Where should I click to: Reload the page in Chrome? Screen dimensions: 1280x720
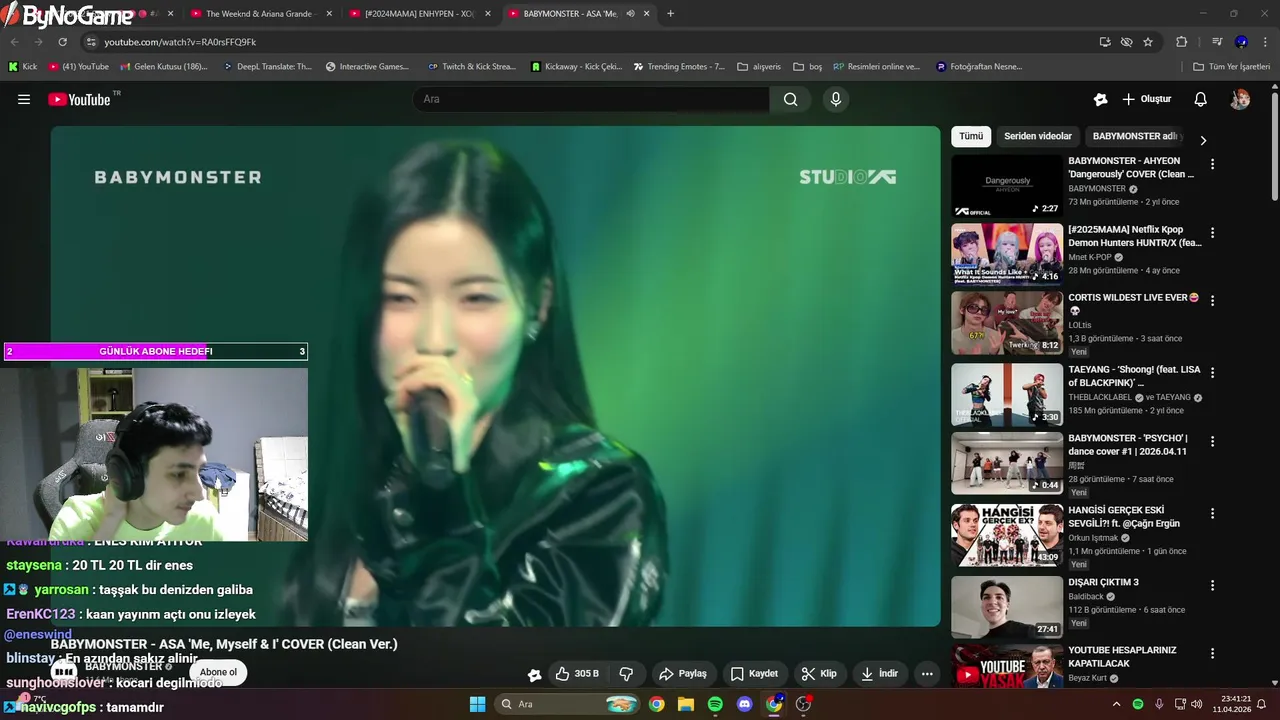[x=62, y=42]
